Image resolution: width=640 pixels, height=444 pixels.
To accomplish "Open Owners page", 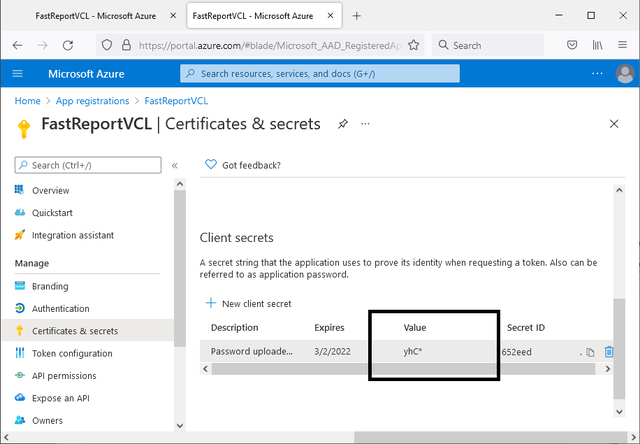I will click(47, 421).
